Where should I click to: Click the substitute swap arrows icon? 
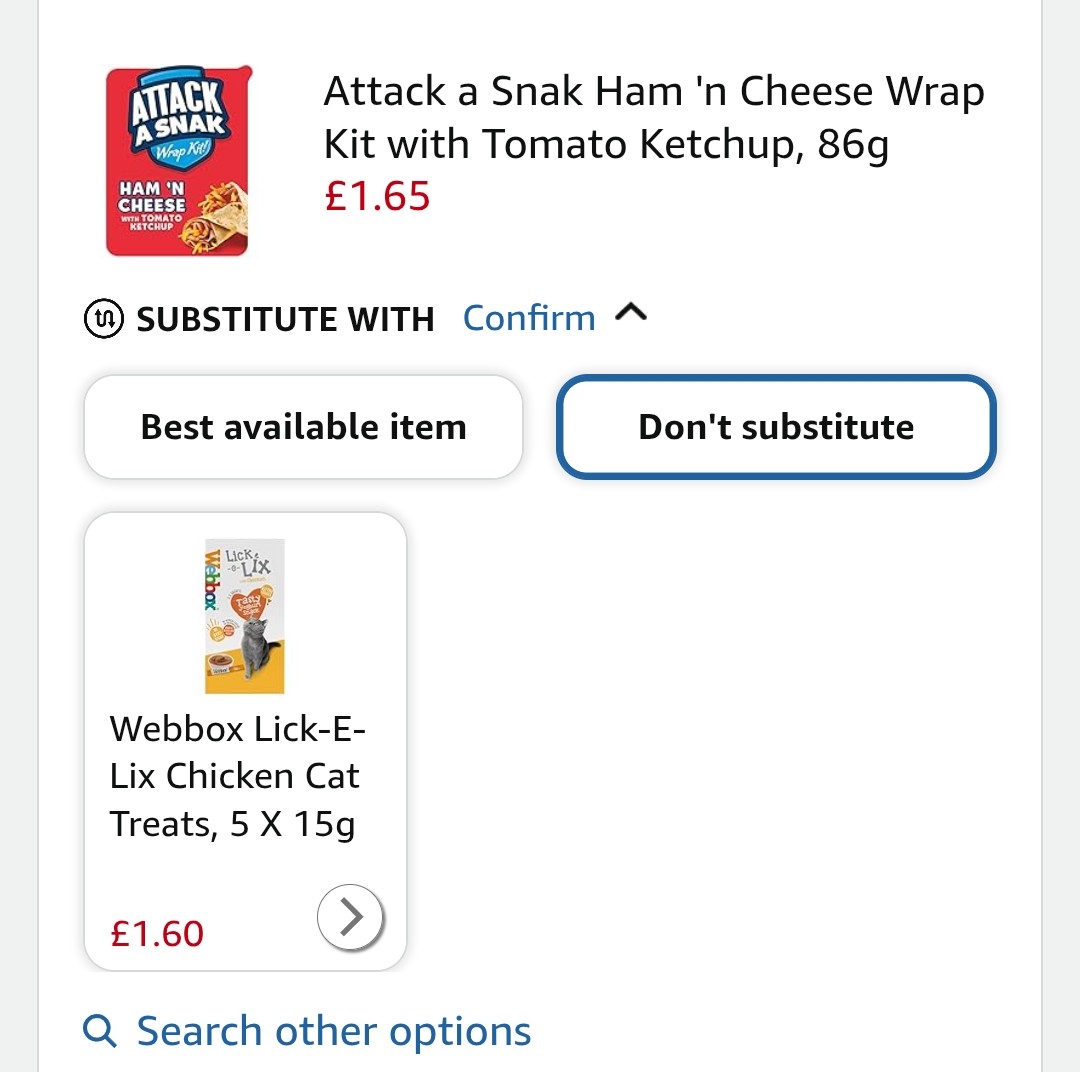103,319
